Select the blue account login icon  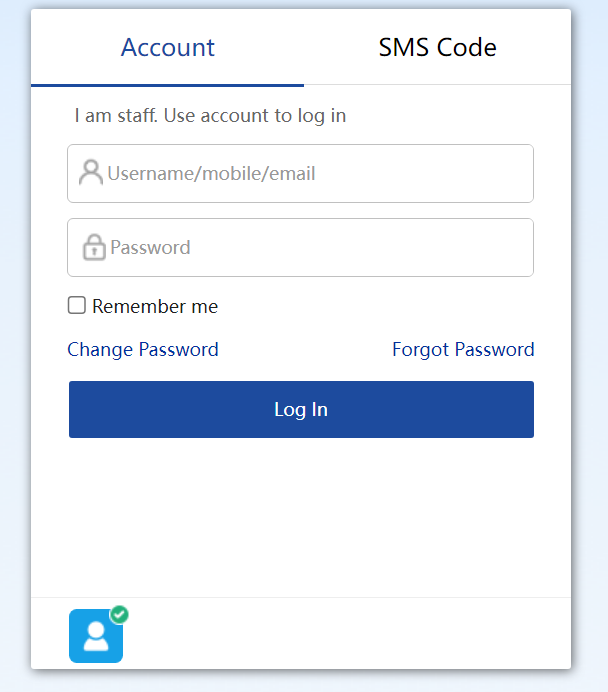(x=95, y=636)
